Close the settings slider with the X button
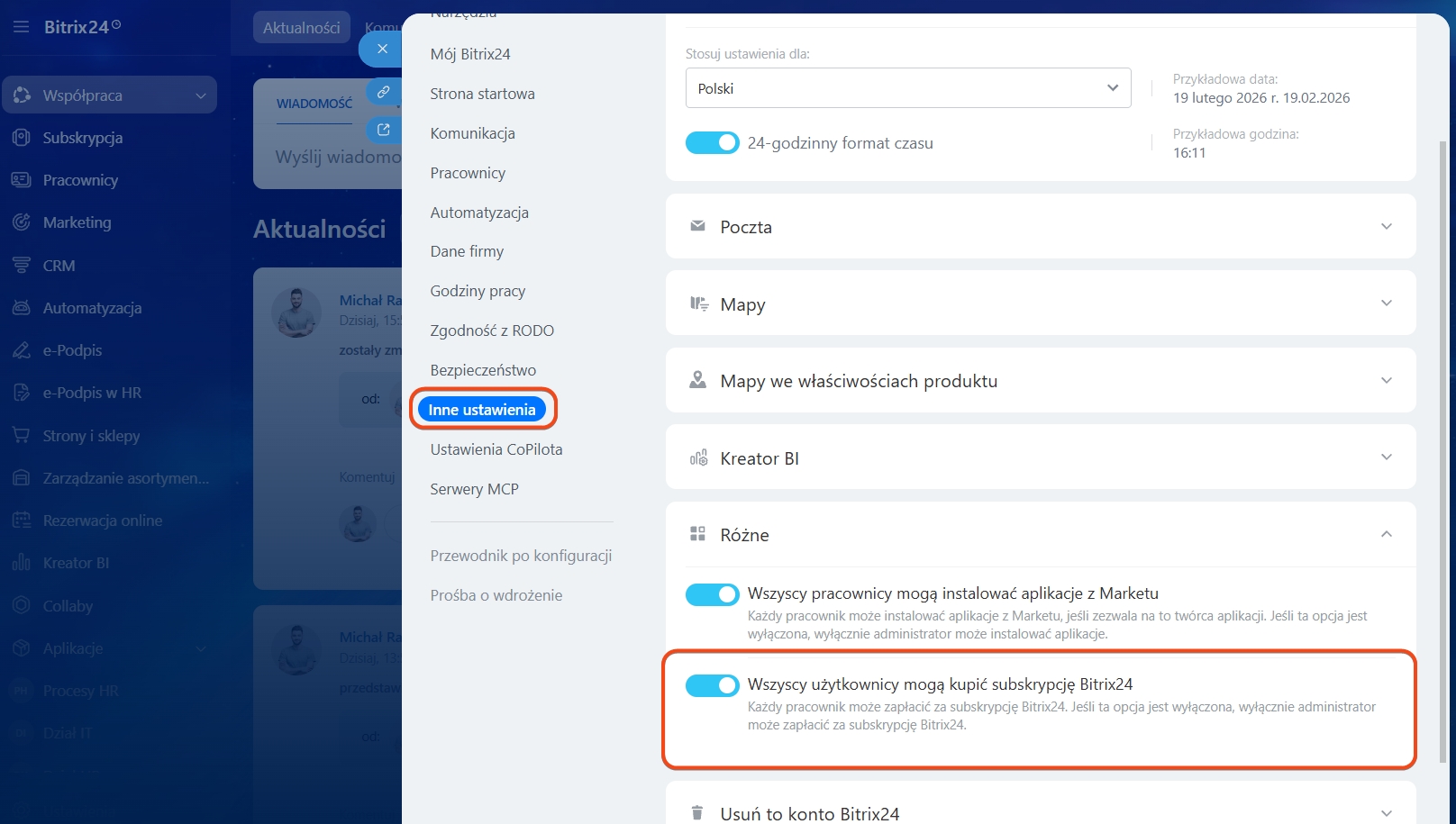1456x824 pixels. tap(382, 49)
